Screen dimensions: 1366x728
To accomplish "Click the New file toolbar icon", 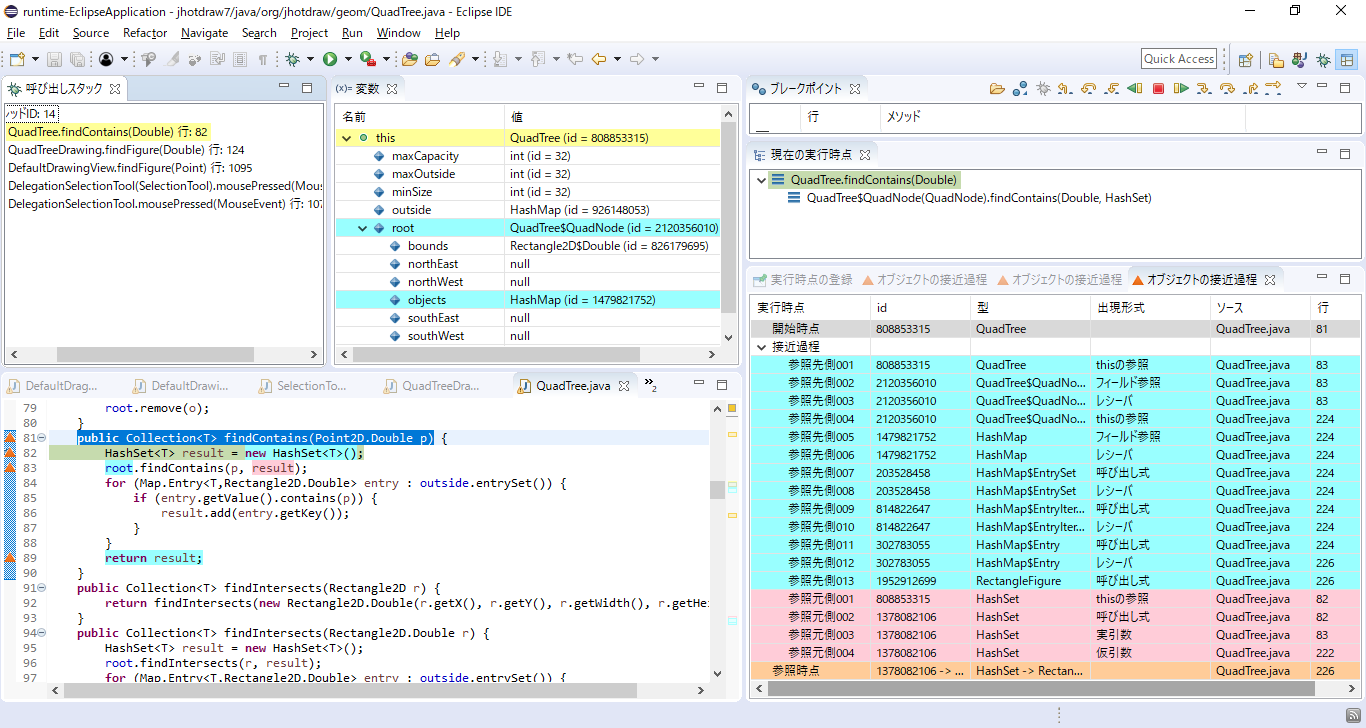I will click(x=17, y=59).
